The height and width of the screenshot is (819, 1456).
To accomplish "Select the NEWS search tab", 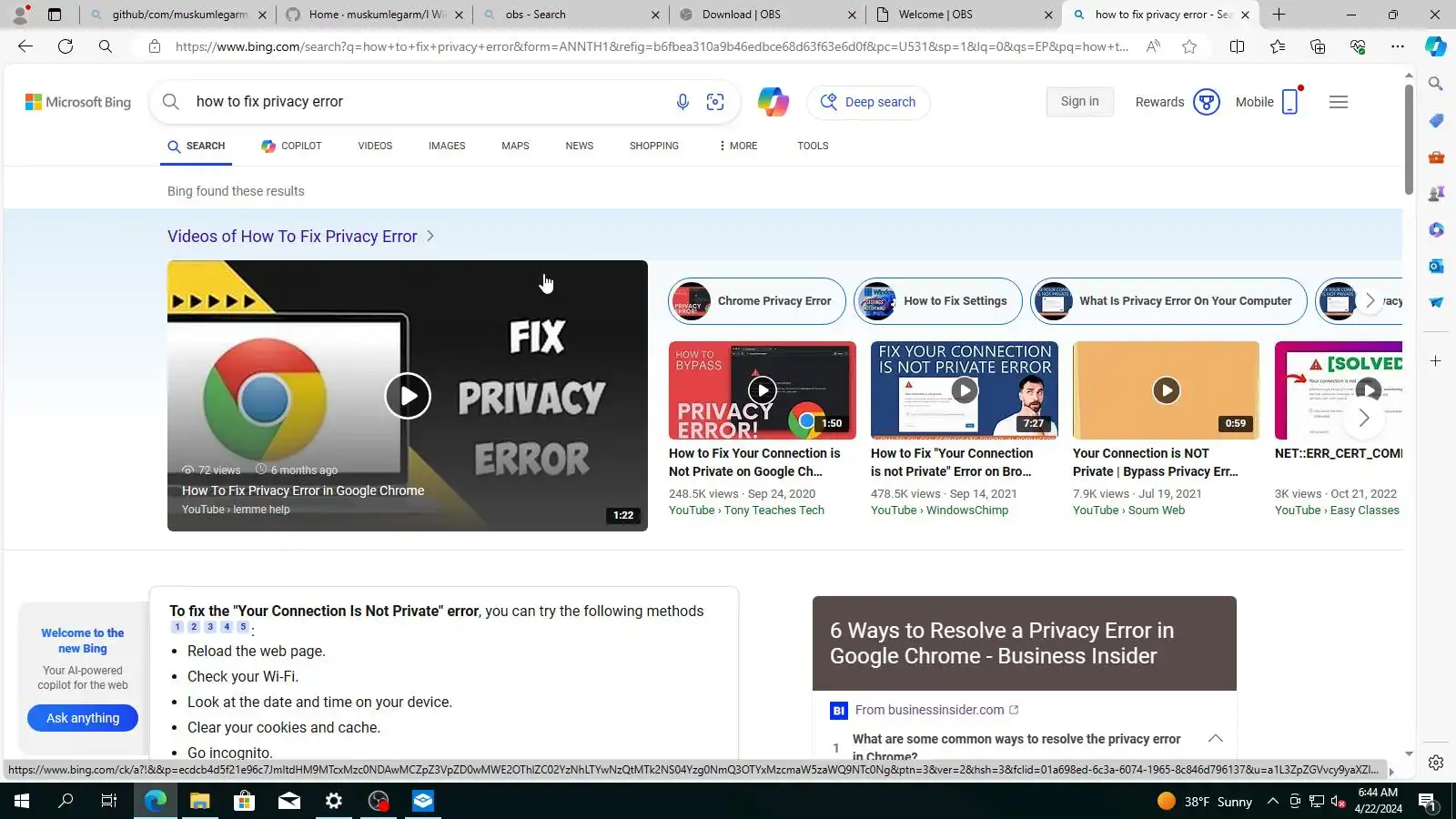I will (579, 146).
